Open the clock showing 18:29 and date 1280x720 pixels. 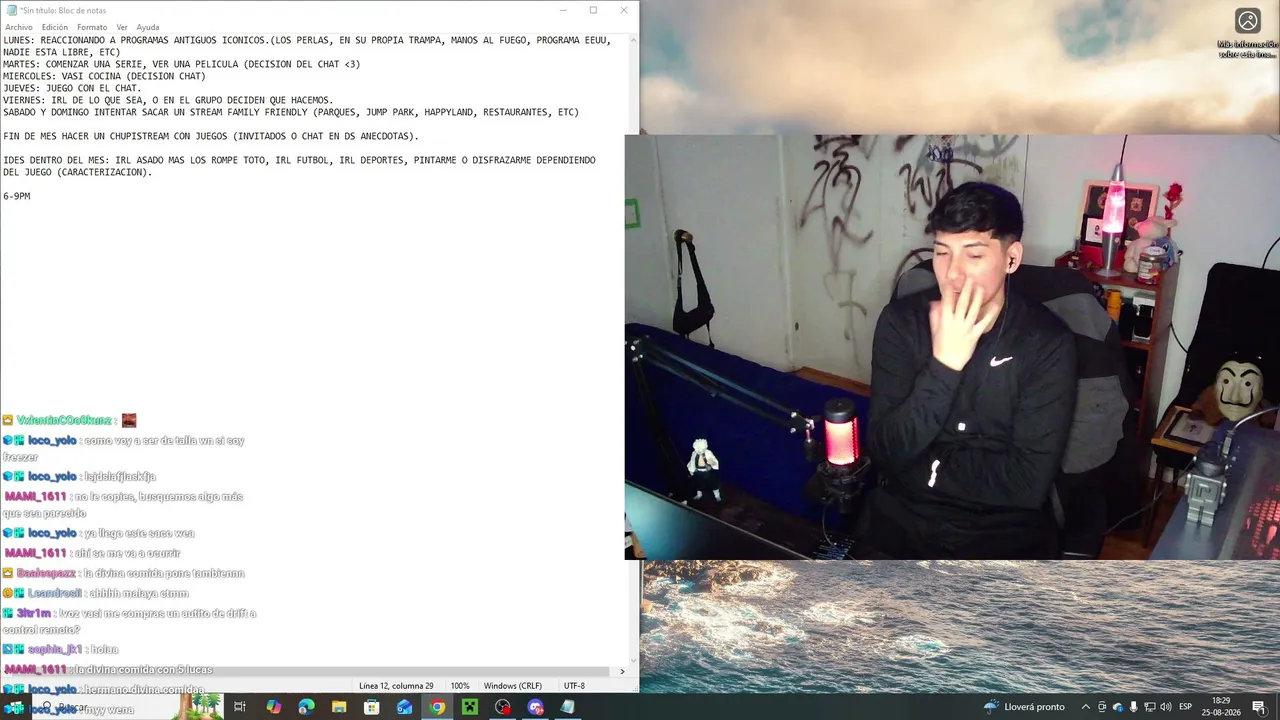1222,707
